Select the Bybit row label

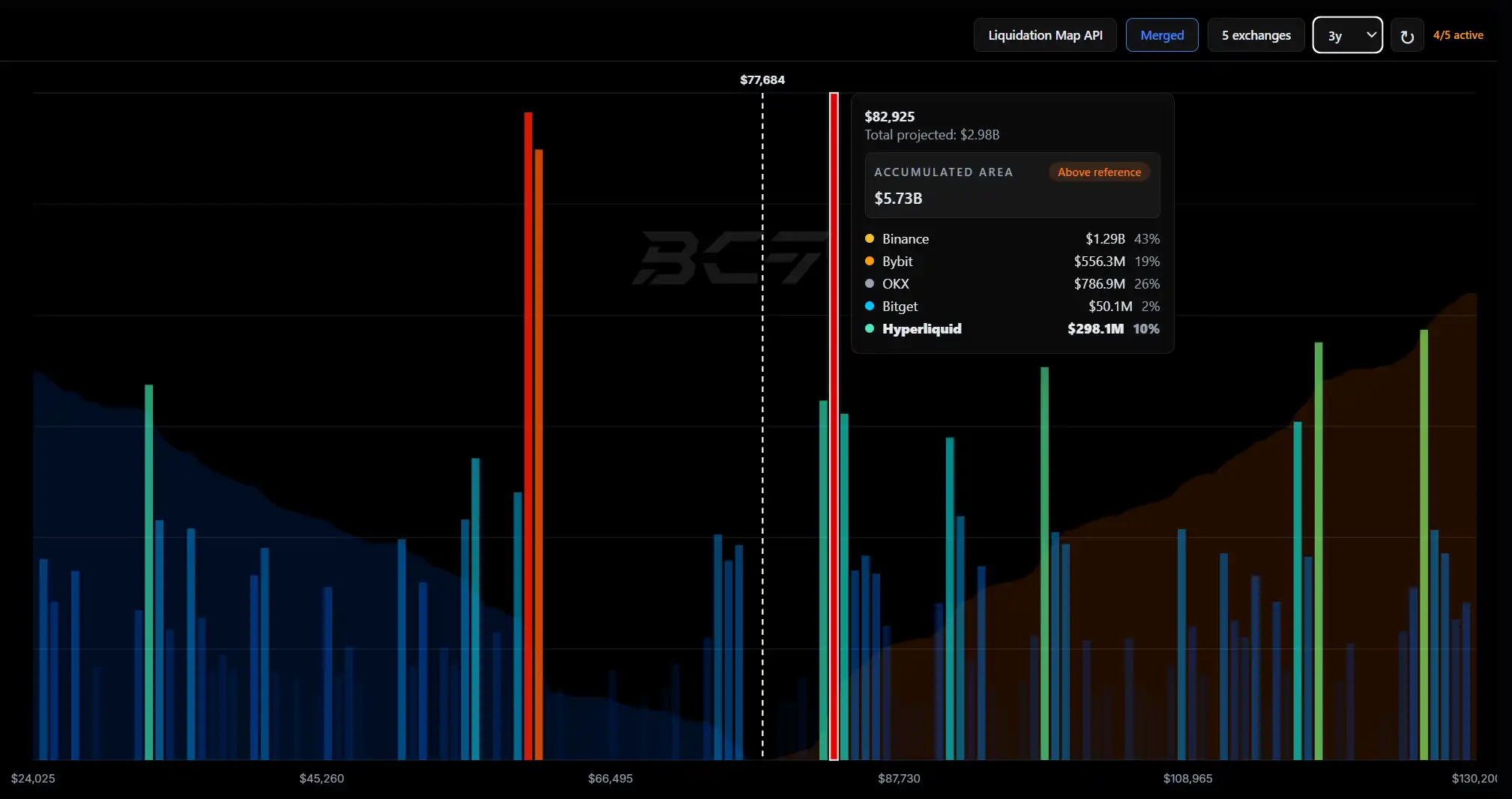click(x=897, y=262)
